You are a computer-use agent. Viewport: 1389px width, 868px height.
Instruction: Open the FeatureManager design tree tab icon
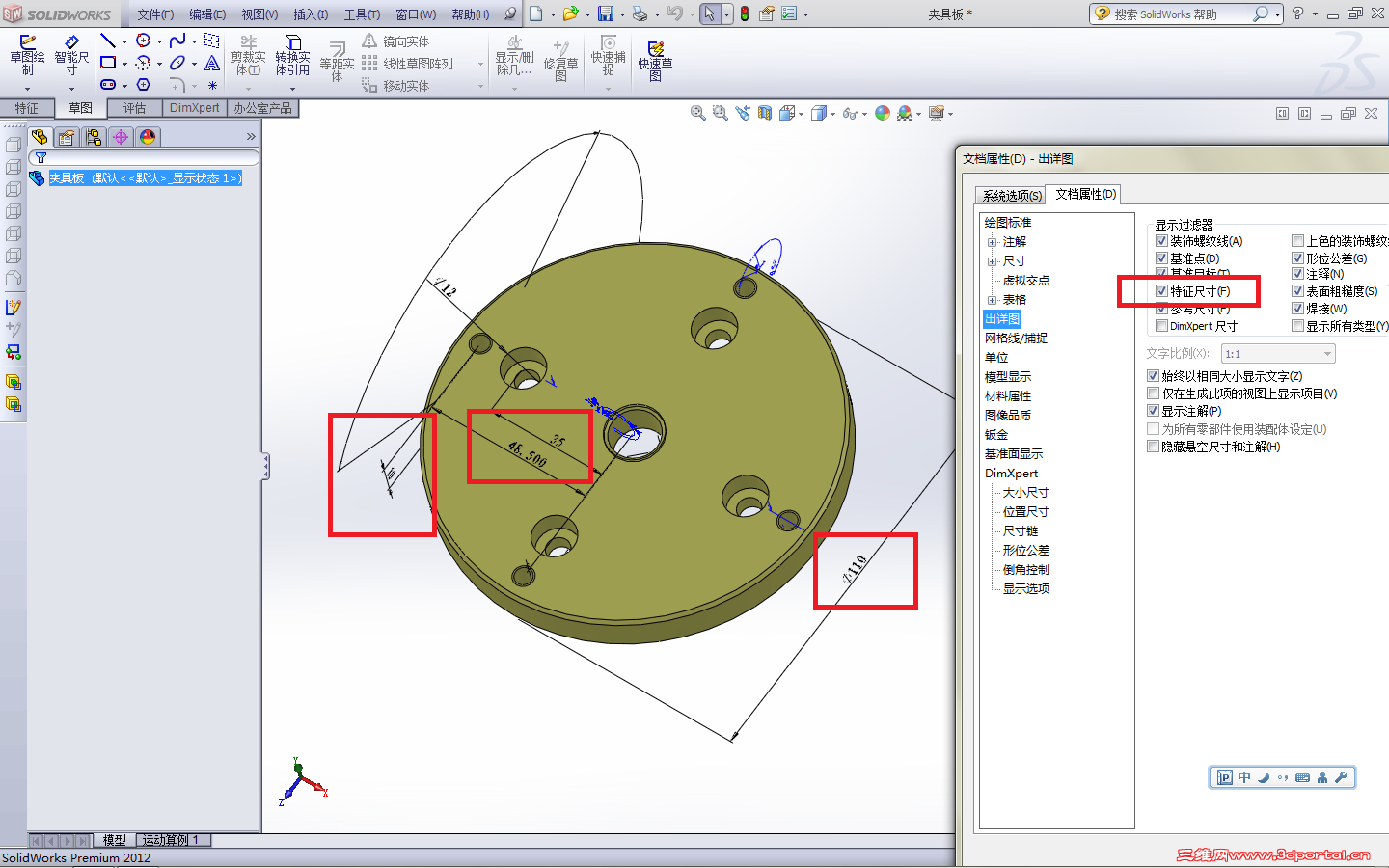40,137
